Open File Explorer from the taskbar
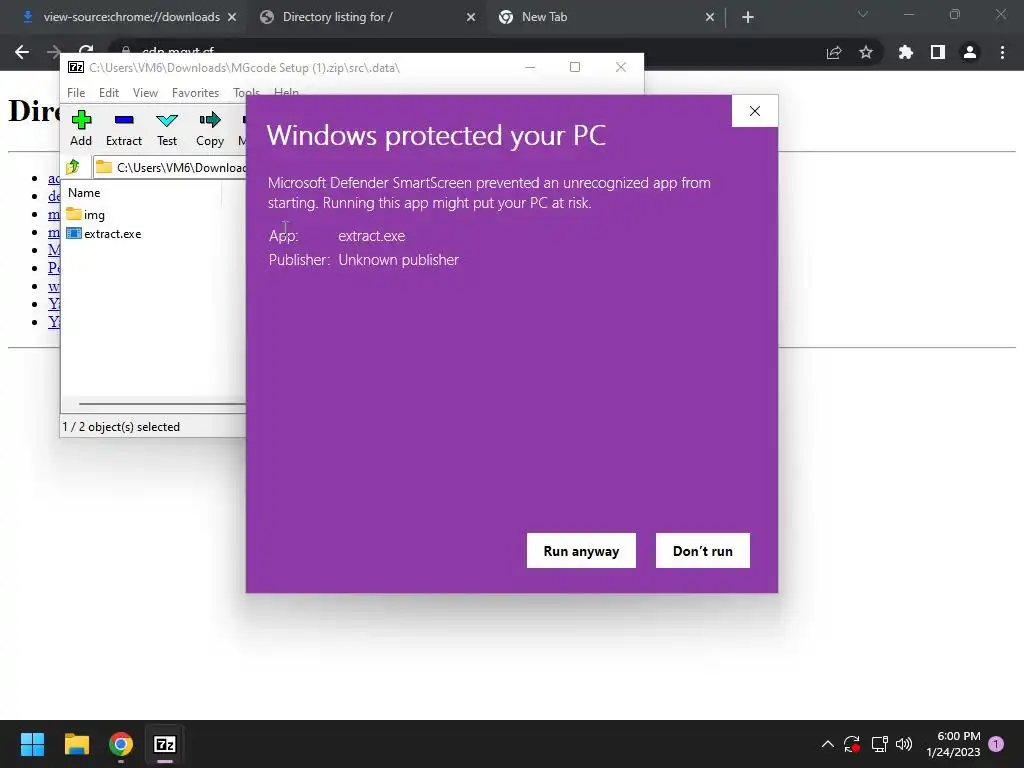1024x768 pixels. [76, 744]
